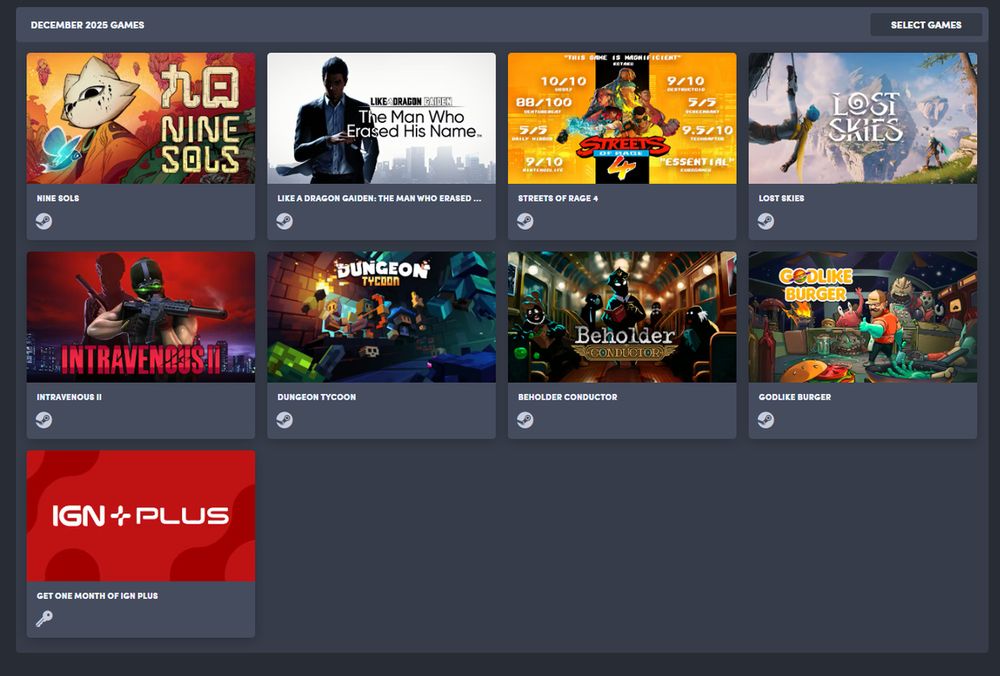The width and height of the screenshot is (1000, 676).
Task: Click the Steam icon under Dungeon Tycoon
Action: [284, 420]
